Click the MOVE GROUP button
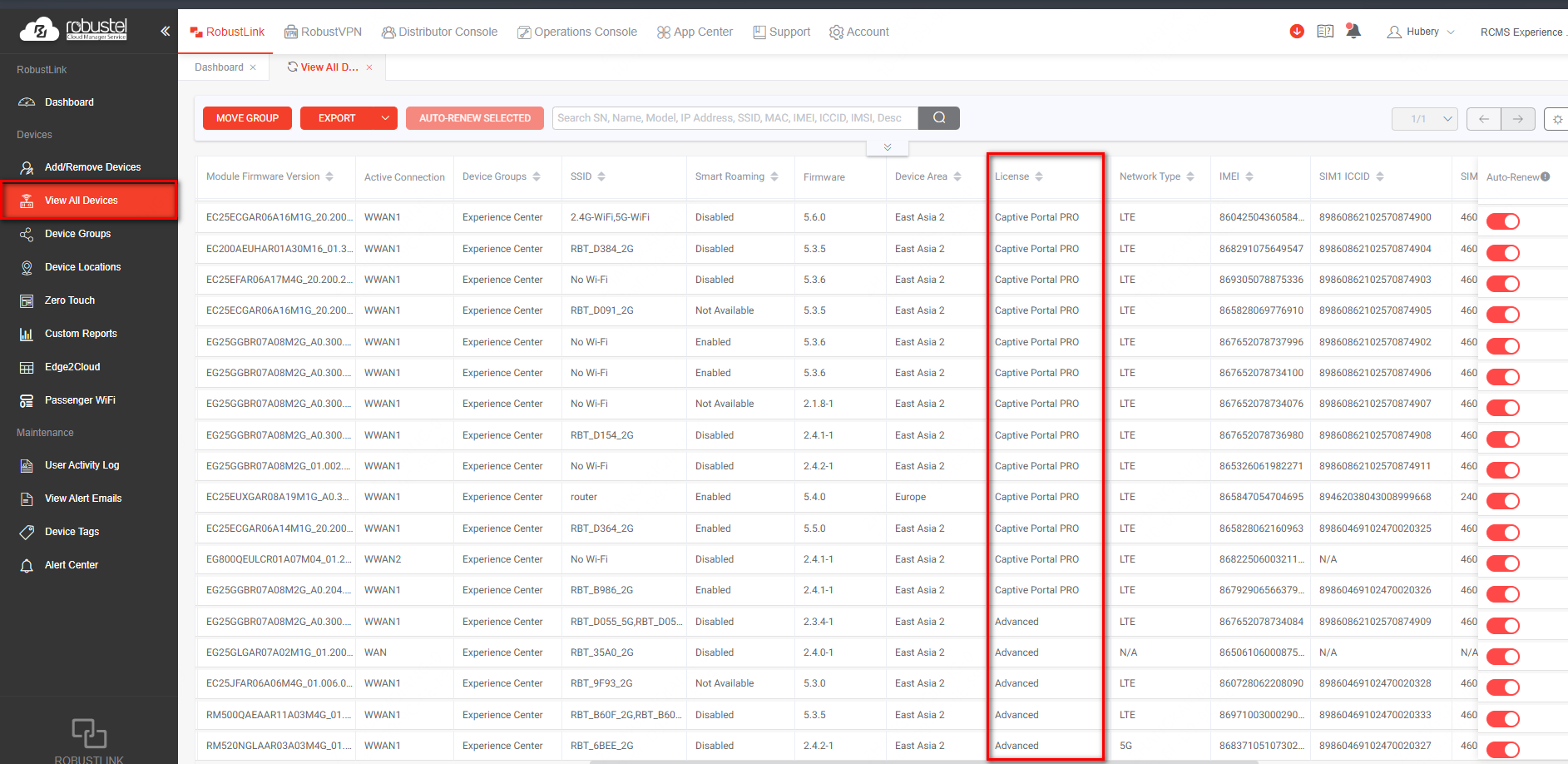The image size is (1568, 764). [x=247, y=118]
